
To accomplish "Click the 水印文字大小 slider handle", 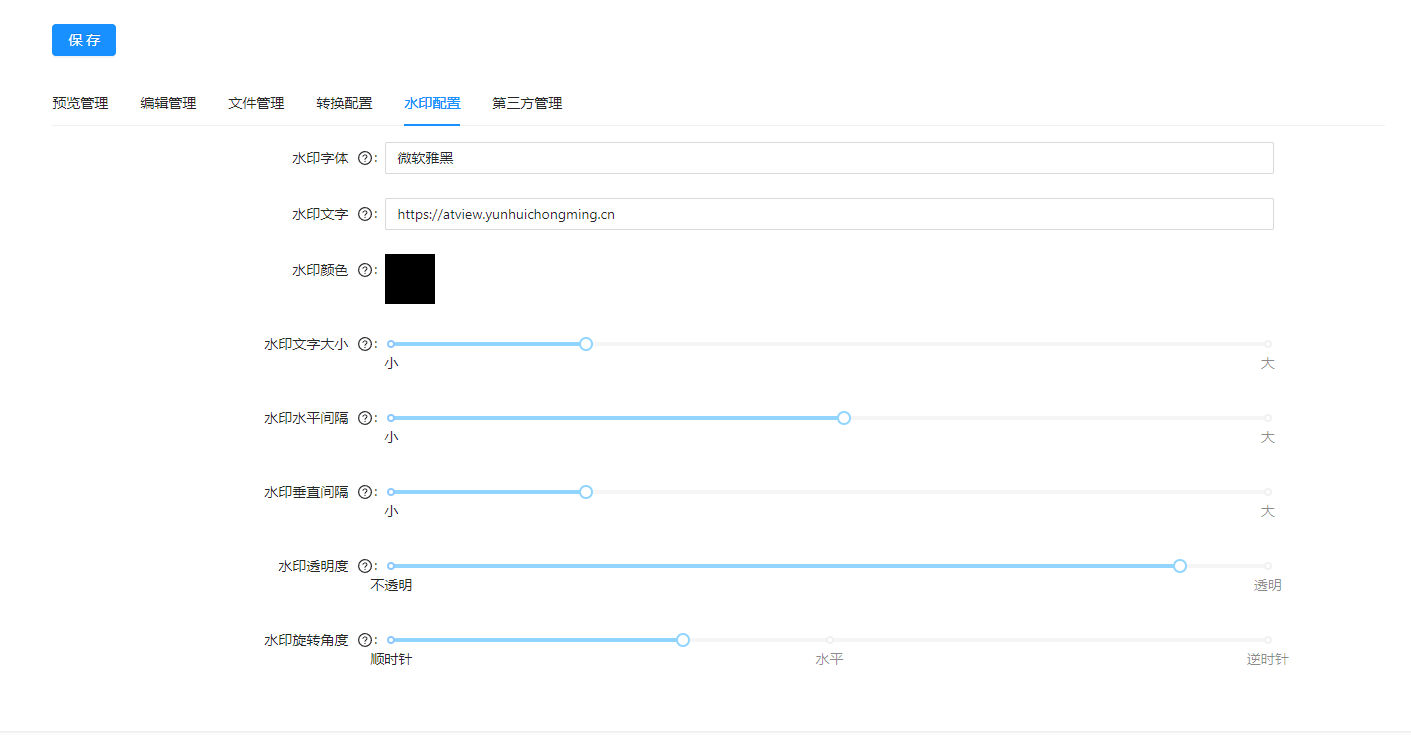I will pyautogui.click(x=586, y=344).
